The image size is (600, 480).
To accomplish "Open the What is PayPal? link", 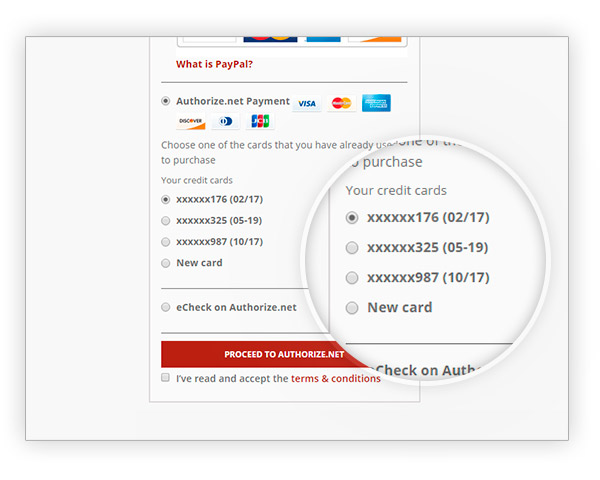I will click(x=214, y=64).
